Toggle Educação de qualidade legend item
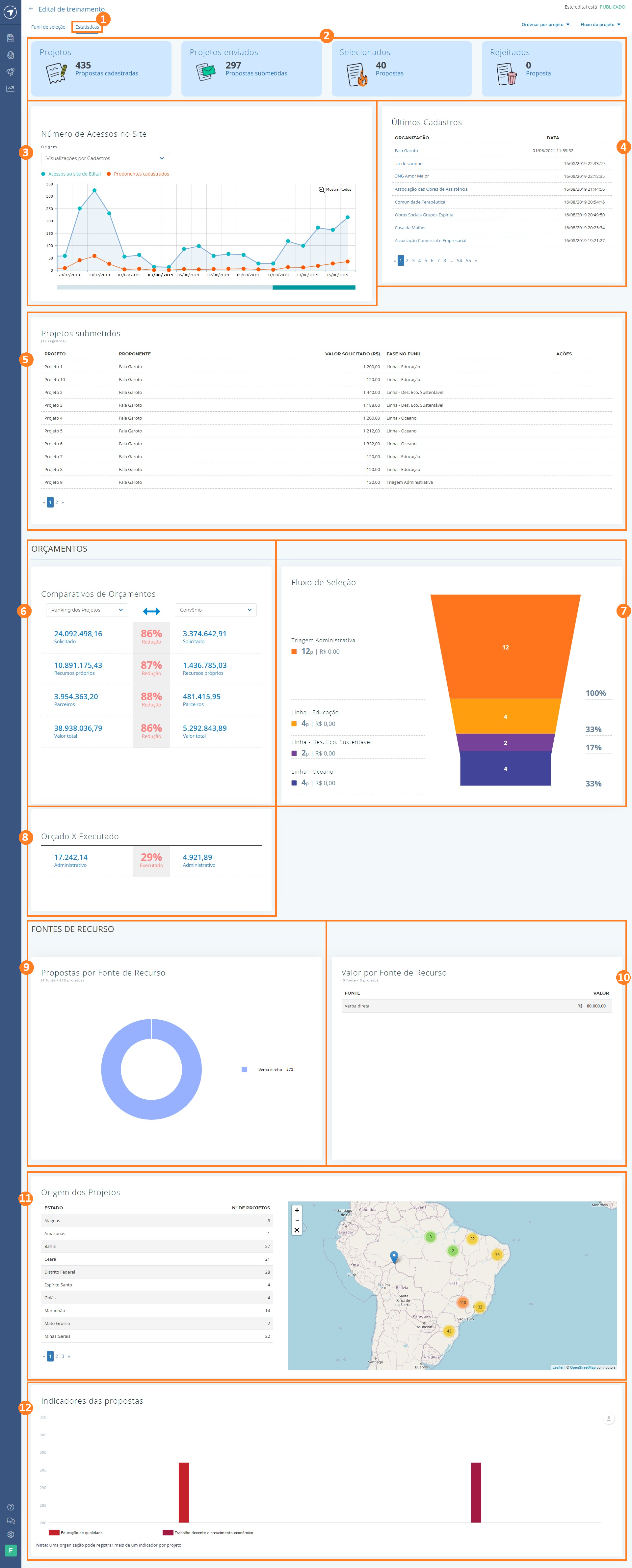The image size is (632, 1568). point(81,1533)
